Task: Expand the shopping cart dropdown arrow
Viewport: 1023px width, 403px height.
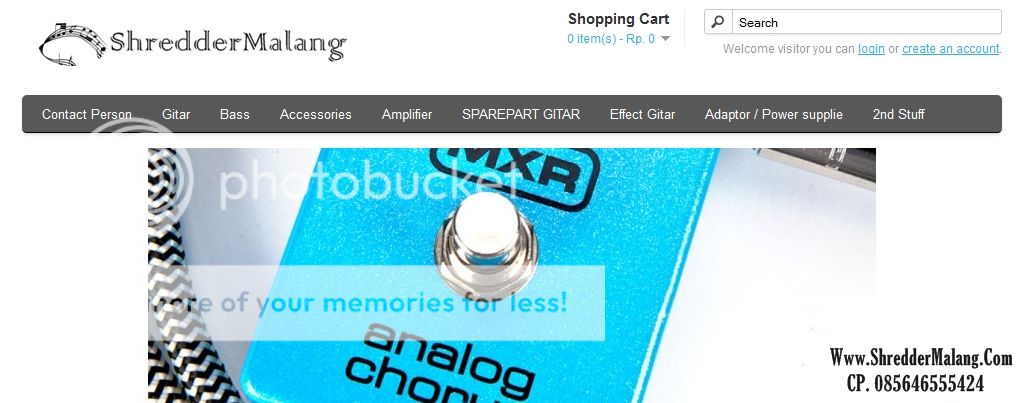Action: pyautogui.click(x=665, y=39)
